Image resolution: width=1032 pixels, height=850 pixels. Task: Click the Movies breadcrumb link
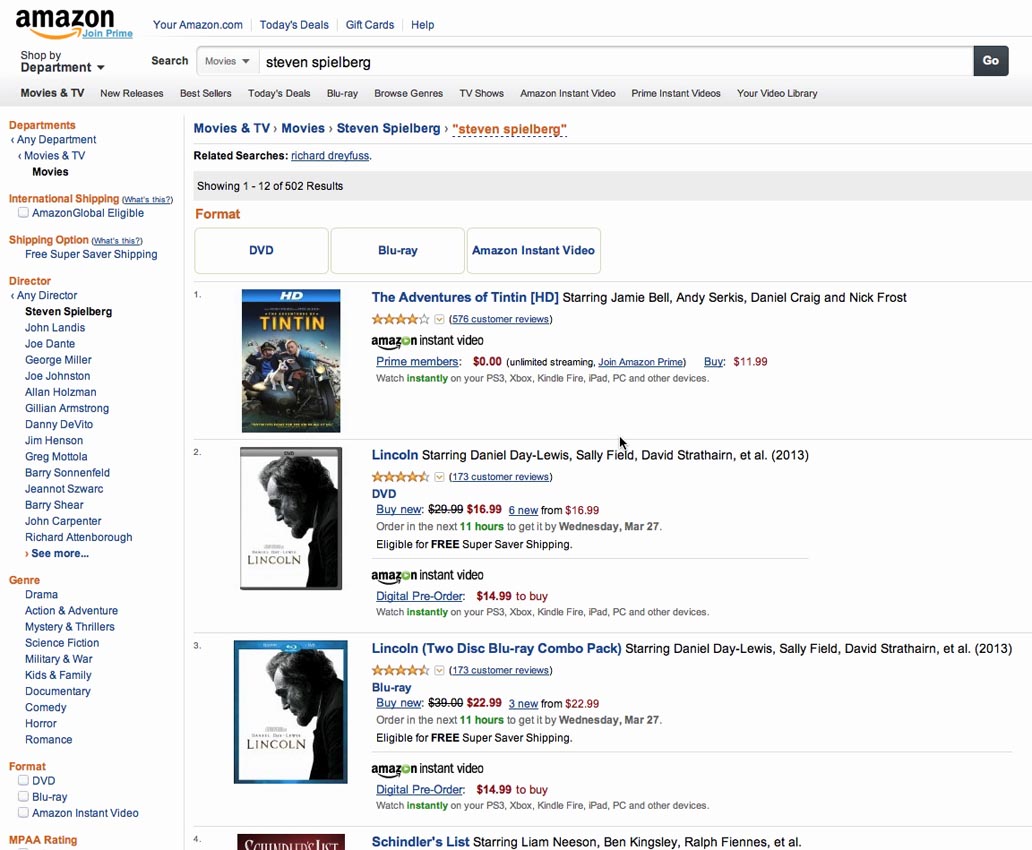coord(303,128)
